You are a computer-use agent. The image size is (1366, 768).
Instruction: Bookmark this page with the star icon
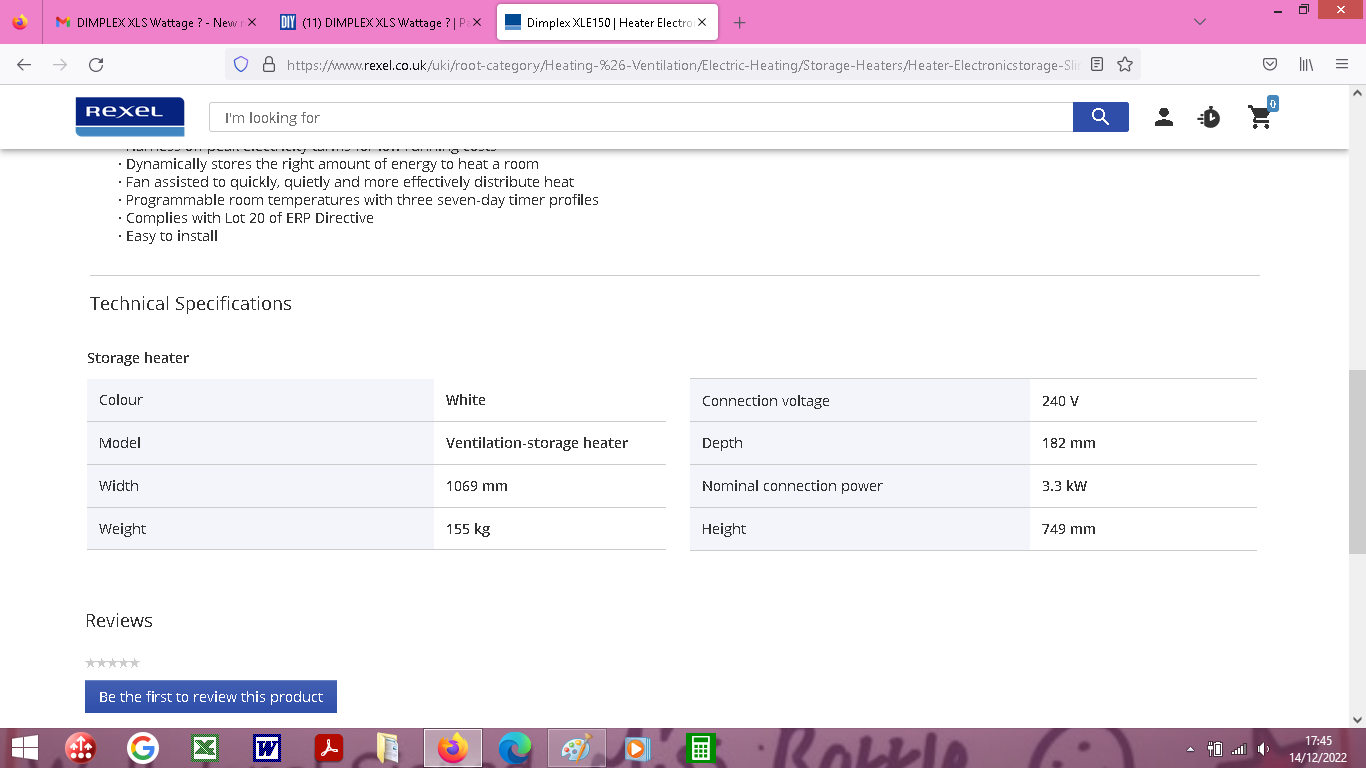(1125, 64)
